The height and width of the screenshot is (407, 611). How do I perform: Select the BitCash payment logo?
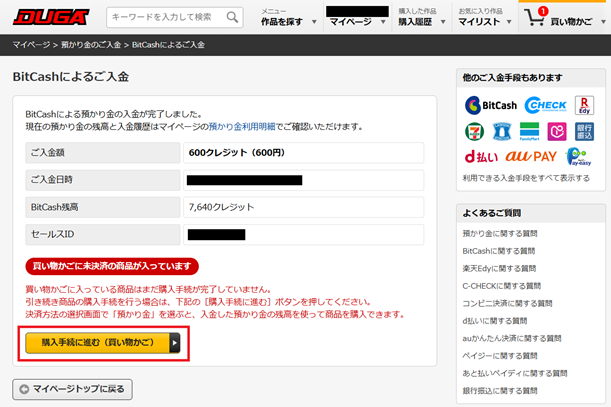click(491, 105)
